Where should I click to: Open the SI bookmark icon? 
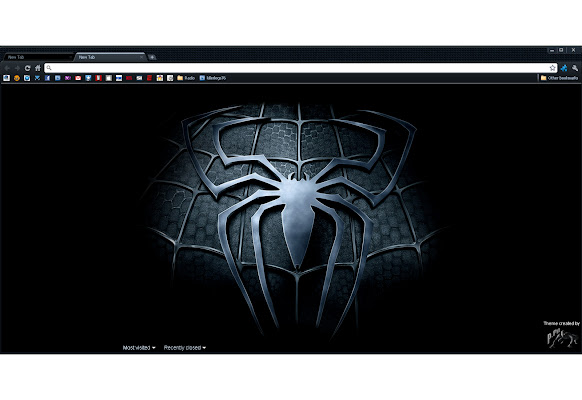point(139,78)
